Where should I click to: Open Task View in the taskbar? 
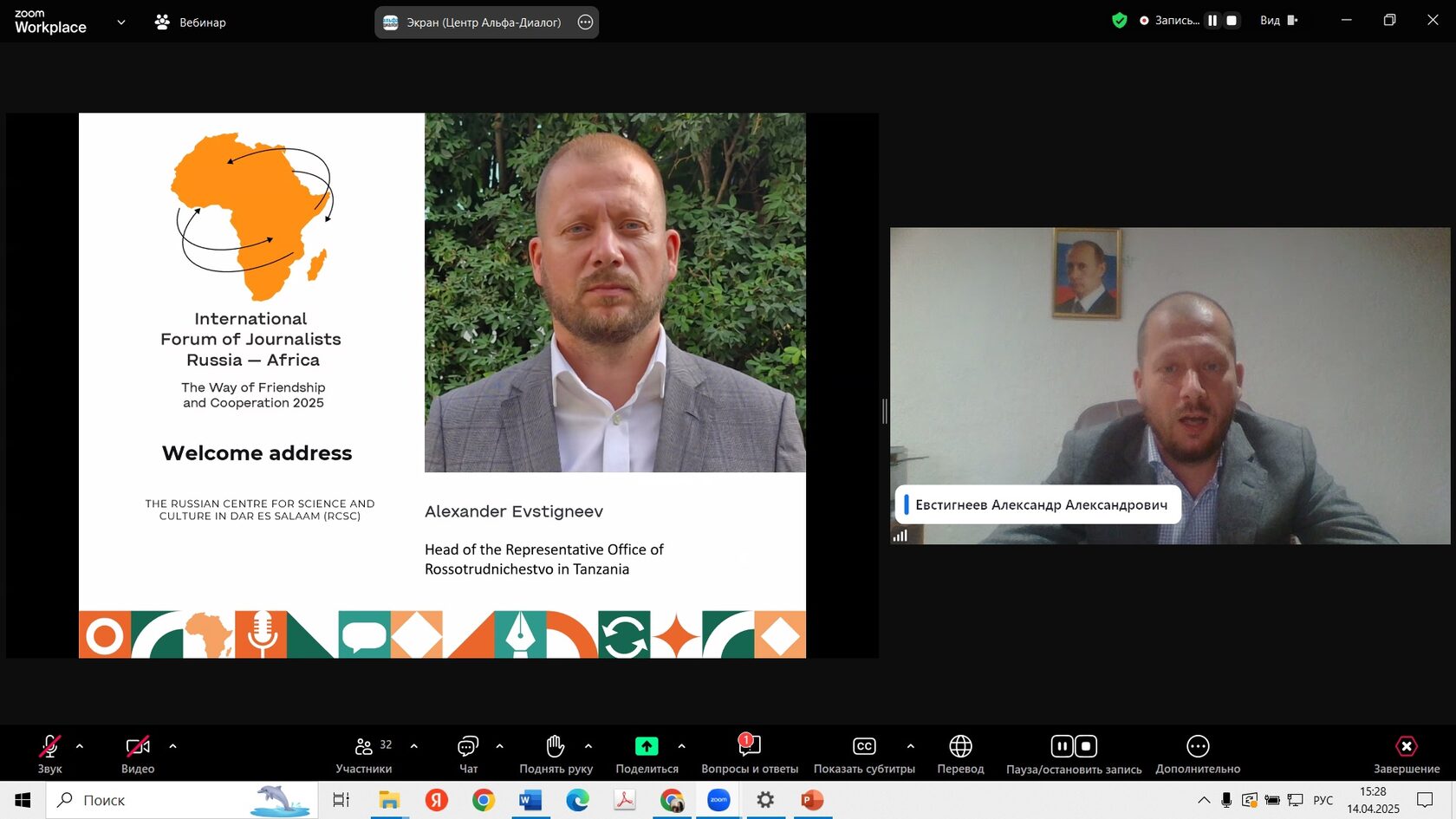coord(341,800)
